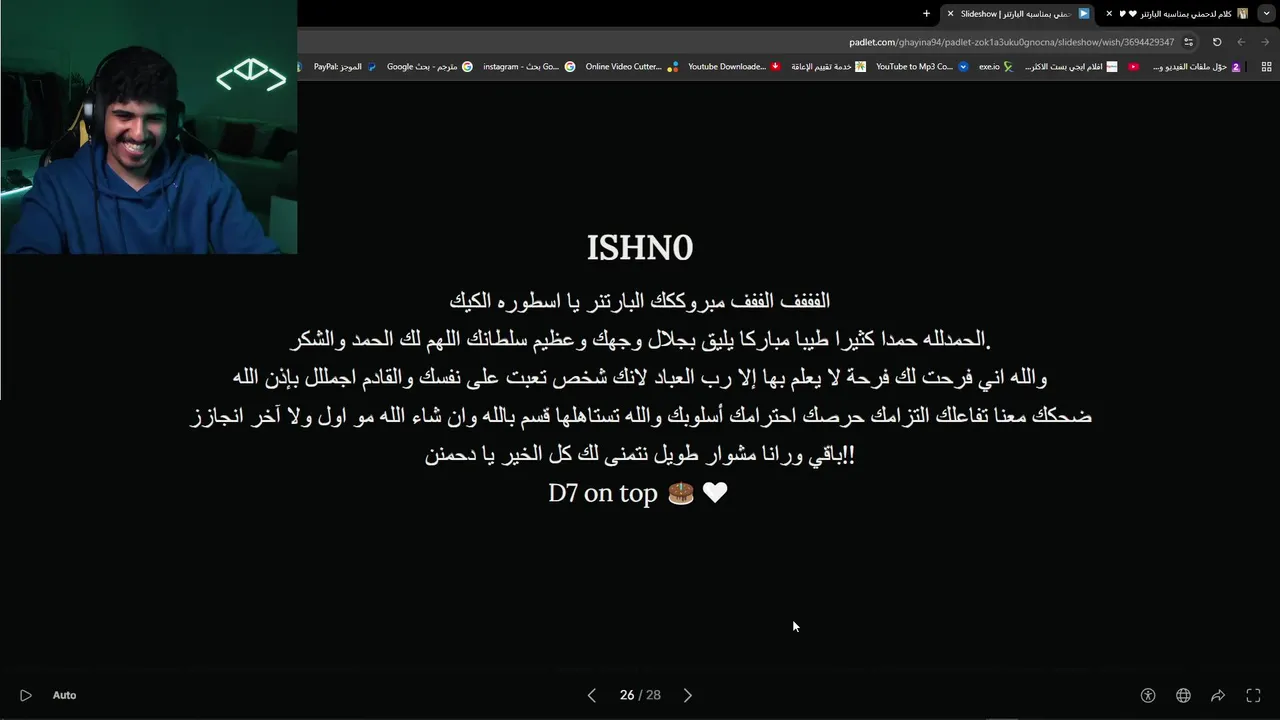1280x720 pixels.
Task: Open the bookmarks apps grid icon
Action: [x=1266, y=67]
